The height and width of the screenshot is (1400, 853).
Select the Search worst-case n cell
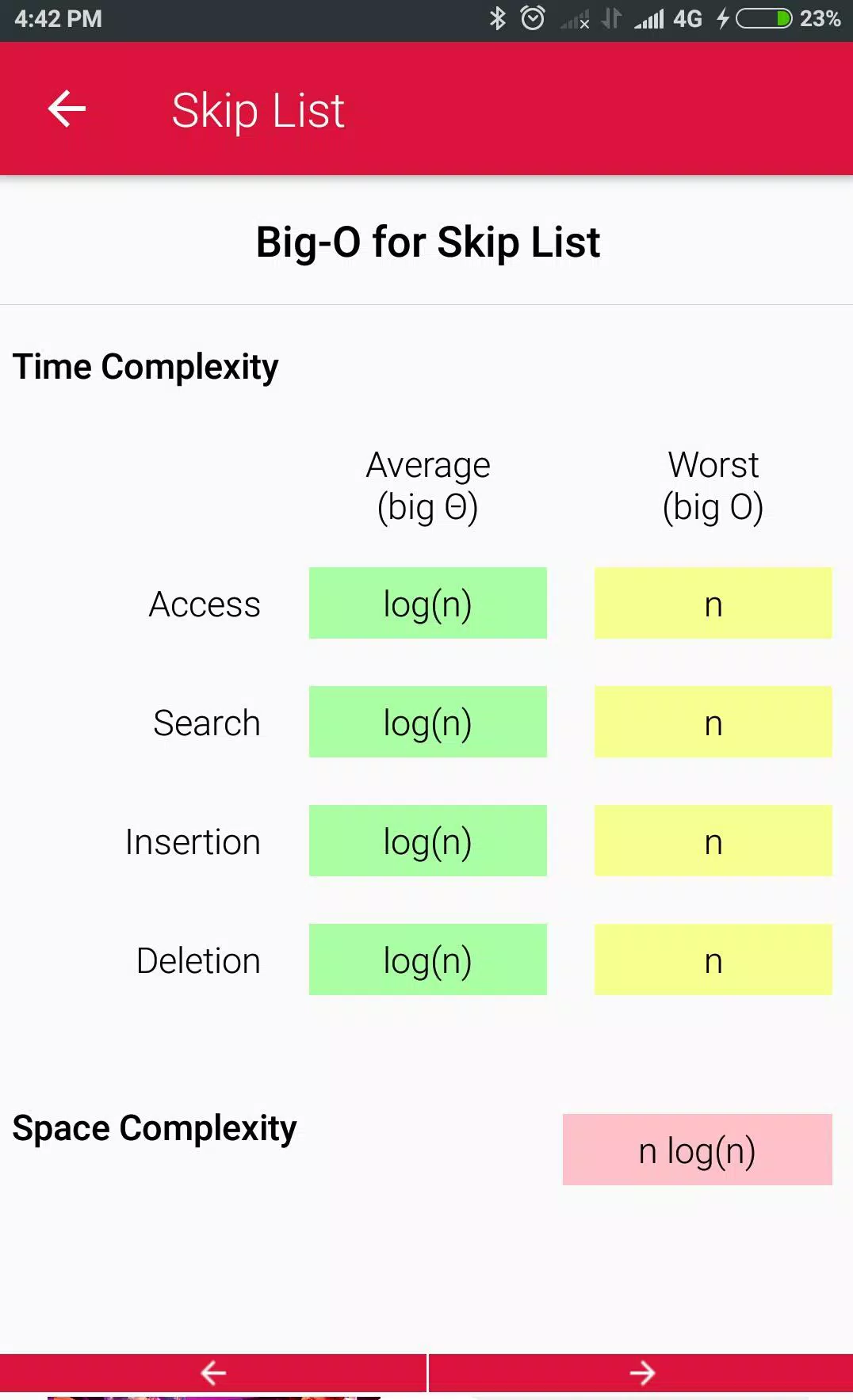point(713,723)
